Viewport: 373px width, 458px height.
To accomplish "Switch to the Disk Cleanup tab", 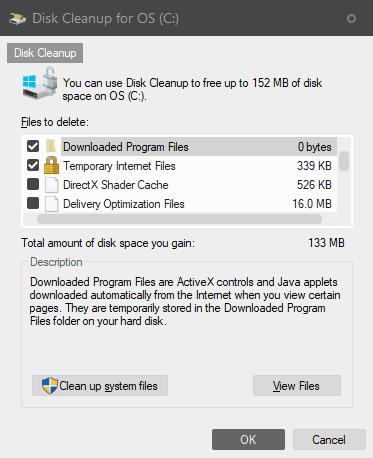I will (x=45, y=53).
